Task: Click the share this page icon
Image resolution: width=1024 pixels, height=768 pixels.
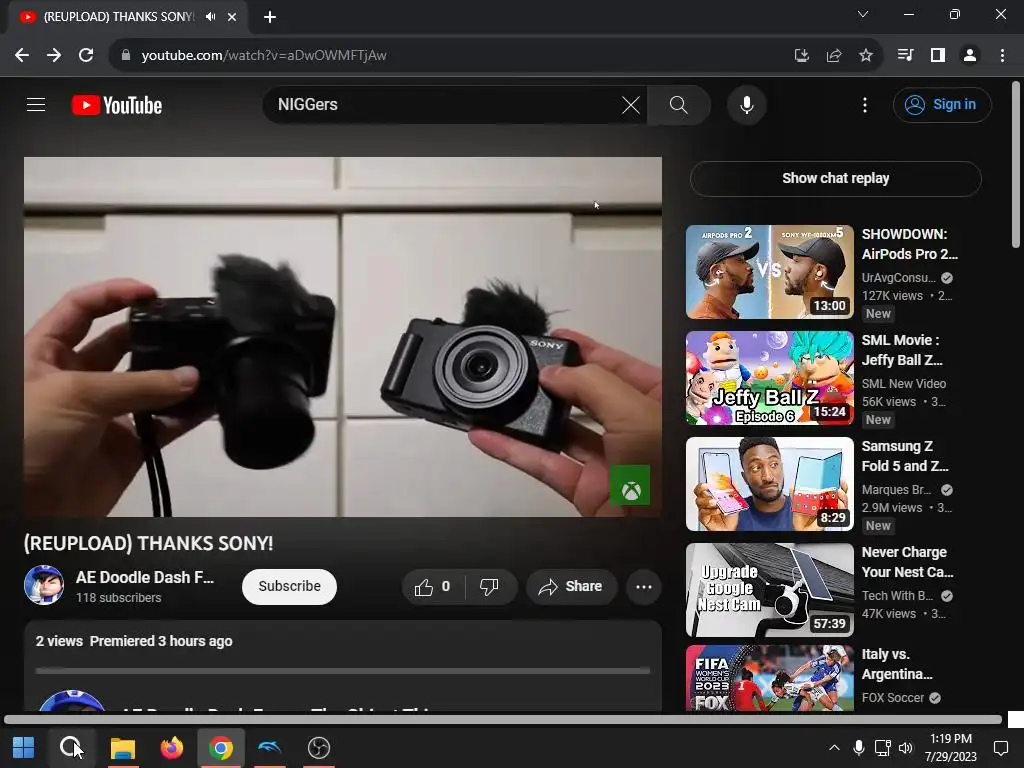Action: [x=833, y=56]
